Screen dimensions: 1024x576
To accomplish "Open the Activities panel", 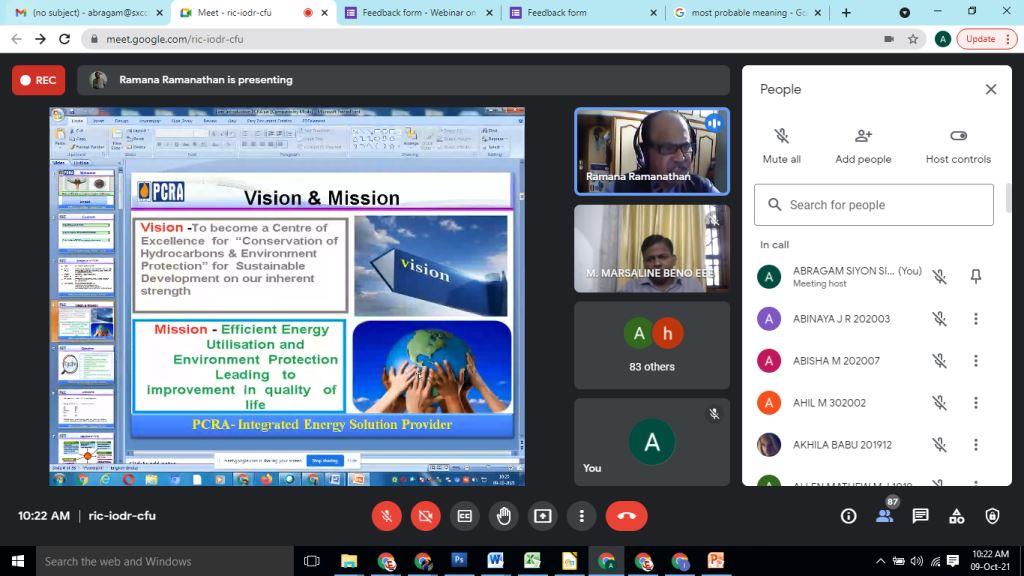I will click(x=956, y=516).
